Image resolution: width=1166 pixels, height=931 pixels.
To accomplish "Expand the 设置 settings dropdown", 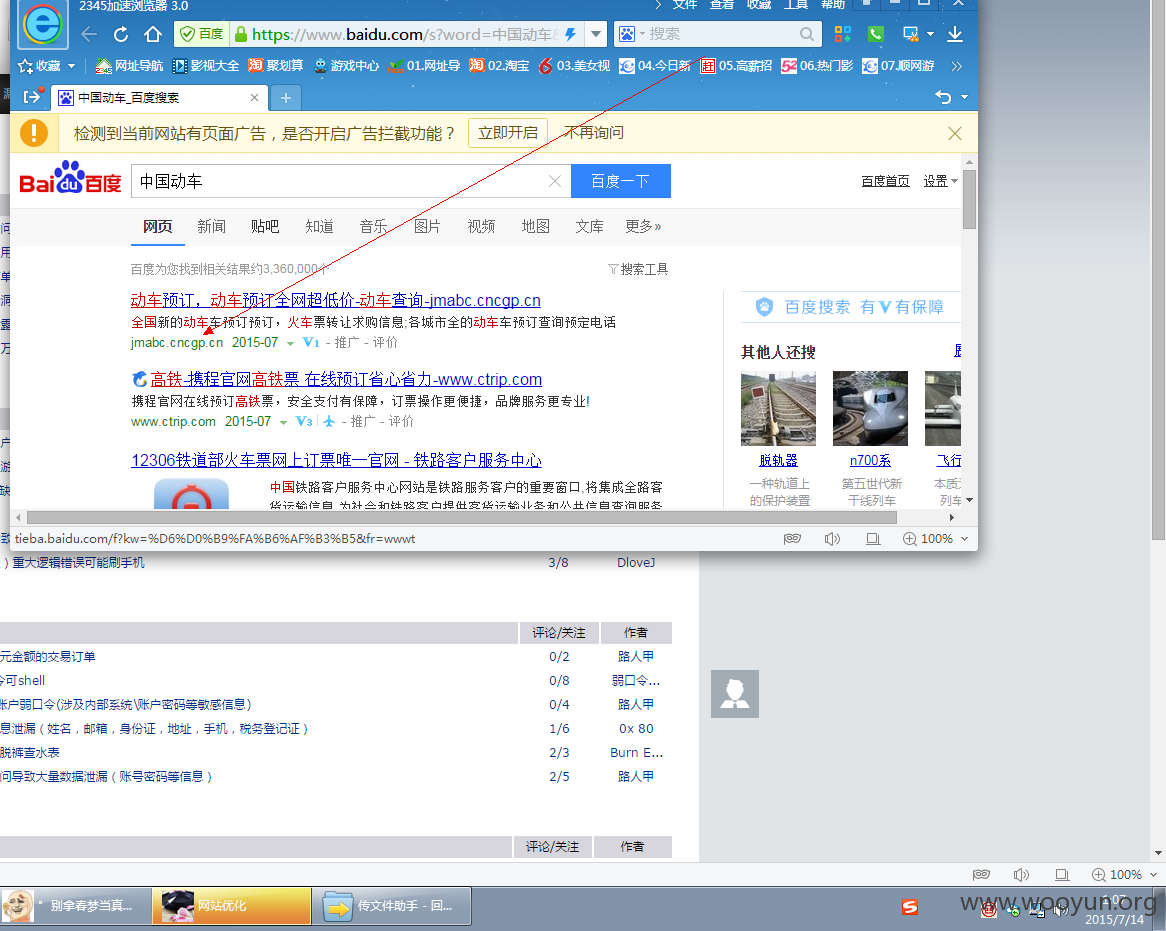I will point(940,181).
